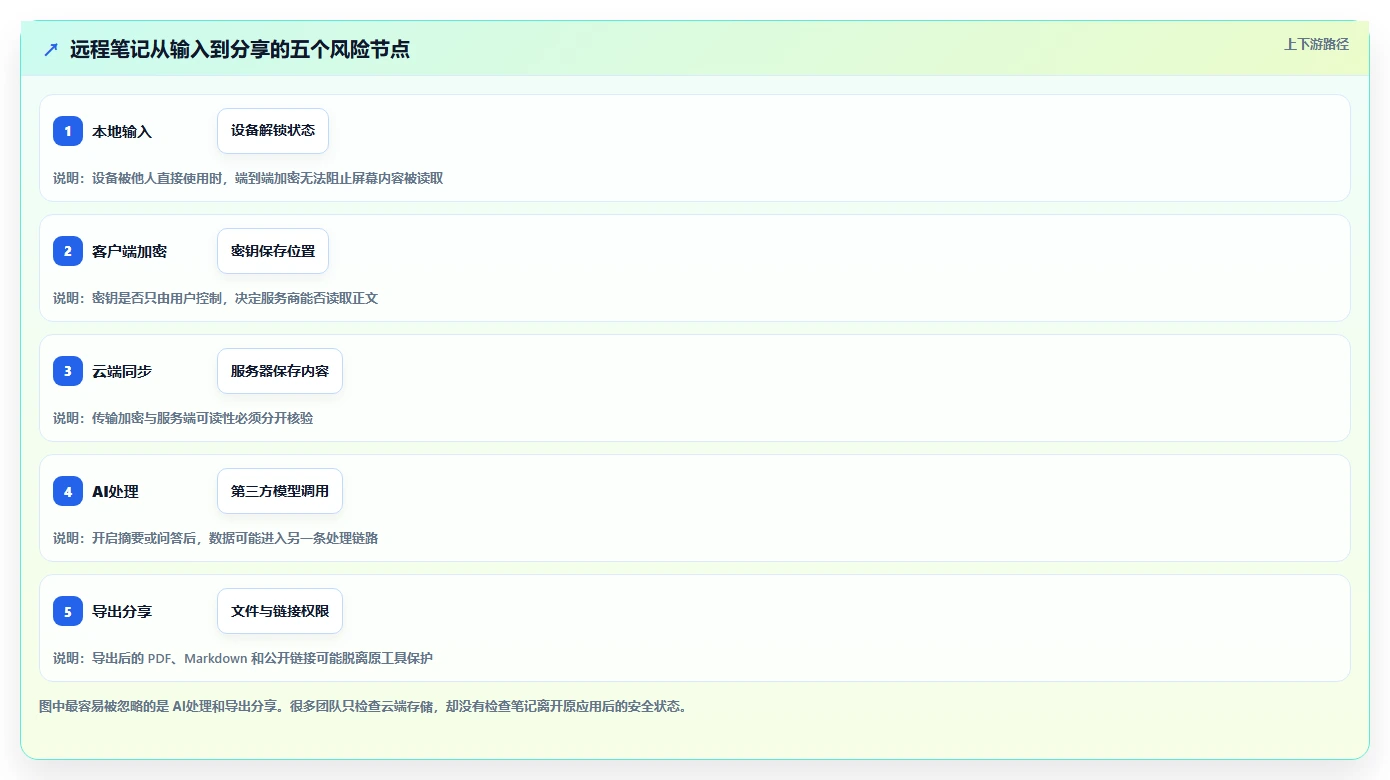
Task: Click the footer note starting 图中最容易被忽略的是
Action: tap(363, 706)
